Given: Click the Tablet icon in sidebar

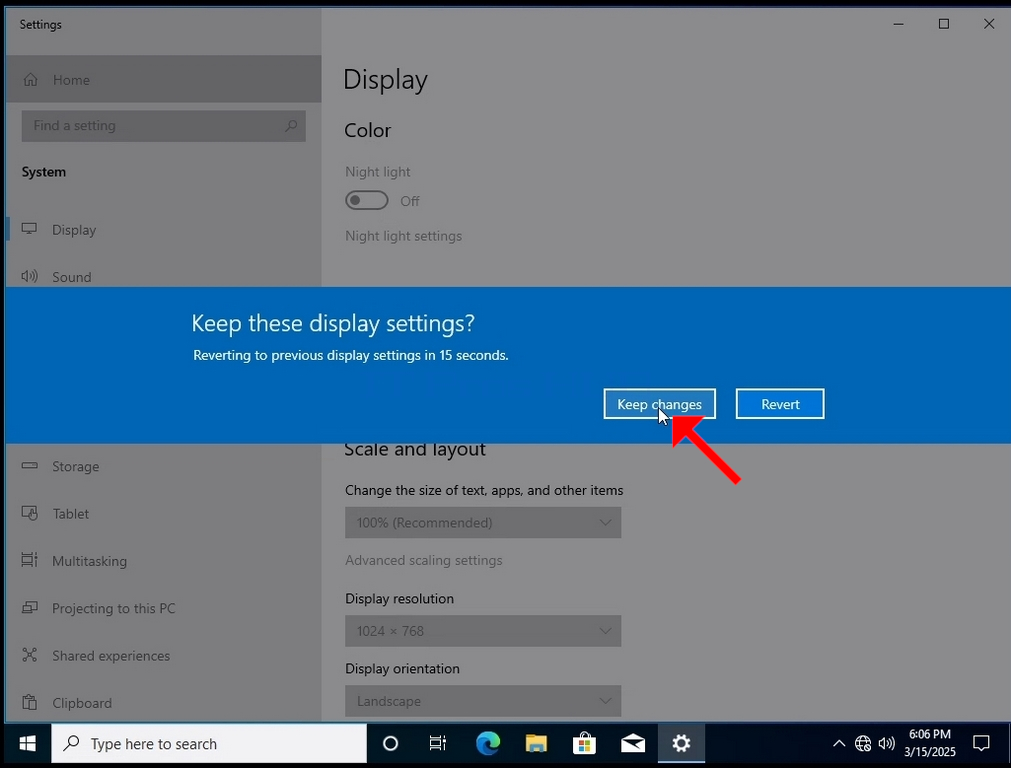Looking at the screenshot, I should click(29, 513).
